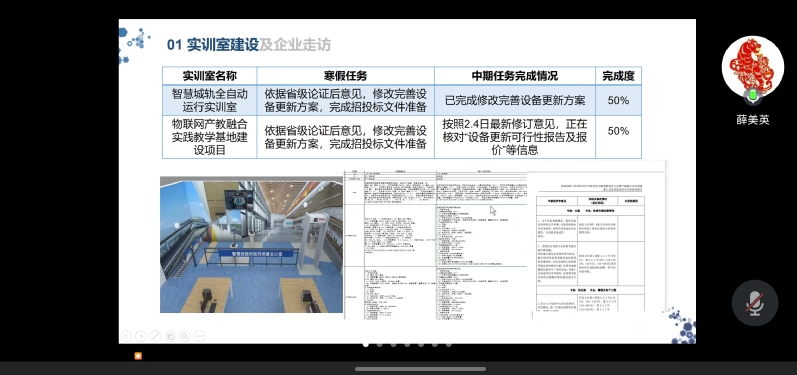Open the more options ellipsis in slideshow controls
The width and height of the screenshot is (797, 375).
[x=199, y=336]
